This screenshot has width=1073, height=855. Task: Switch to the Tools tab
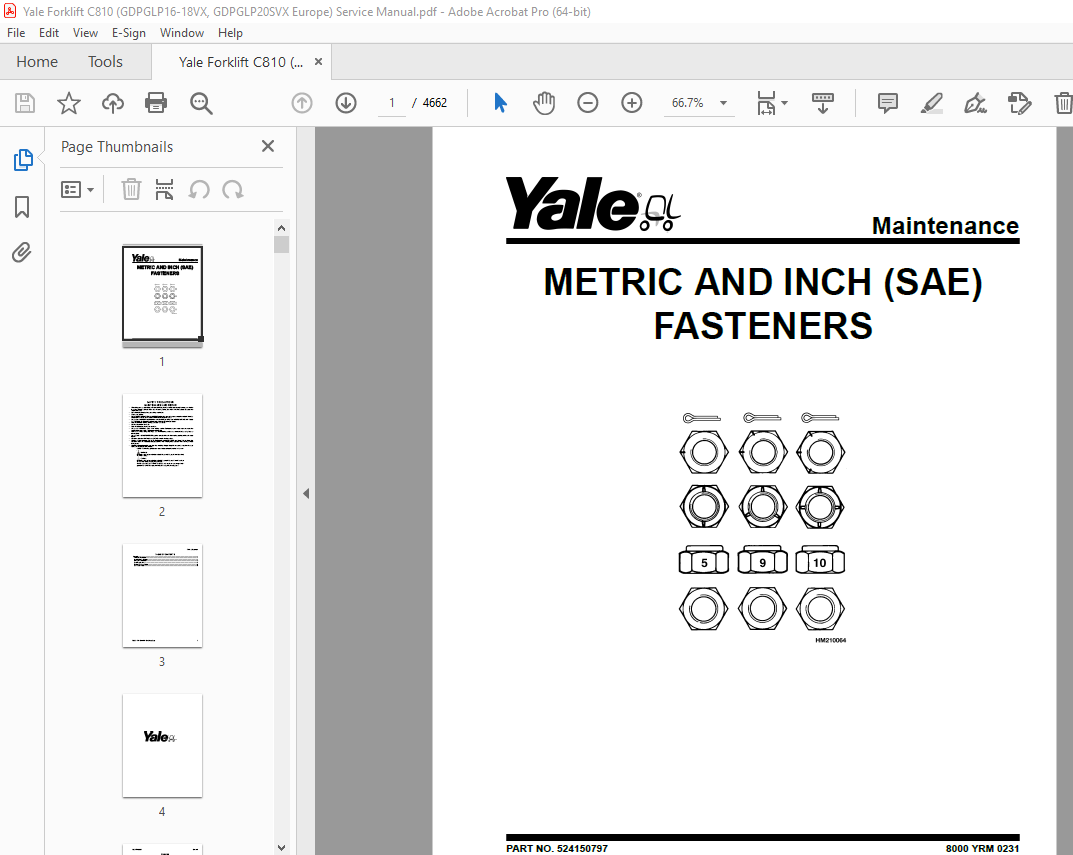pyautogui.click(x=105, y=62)
